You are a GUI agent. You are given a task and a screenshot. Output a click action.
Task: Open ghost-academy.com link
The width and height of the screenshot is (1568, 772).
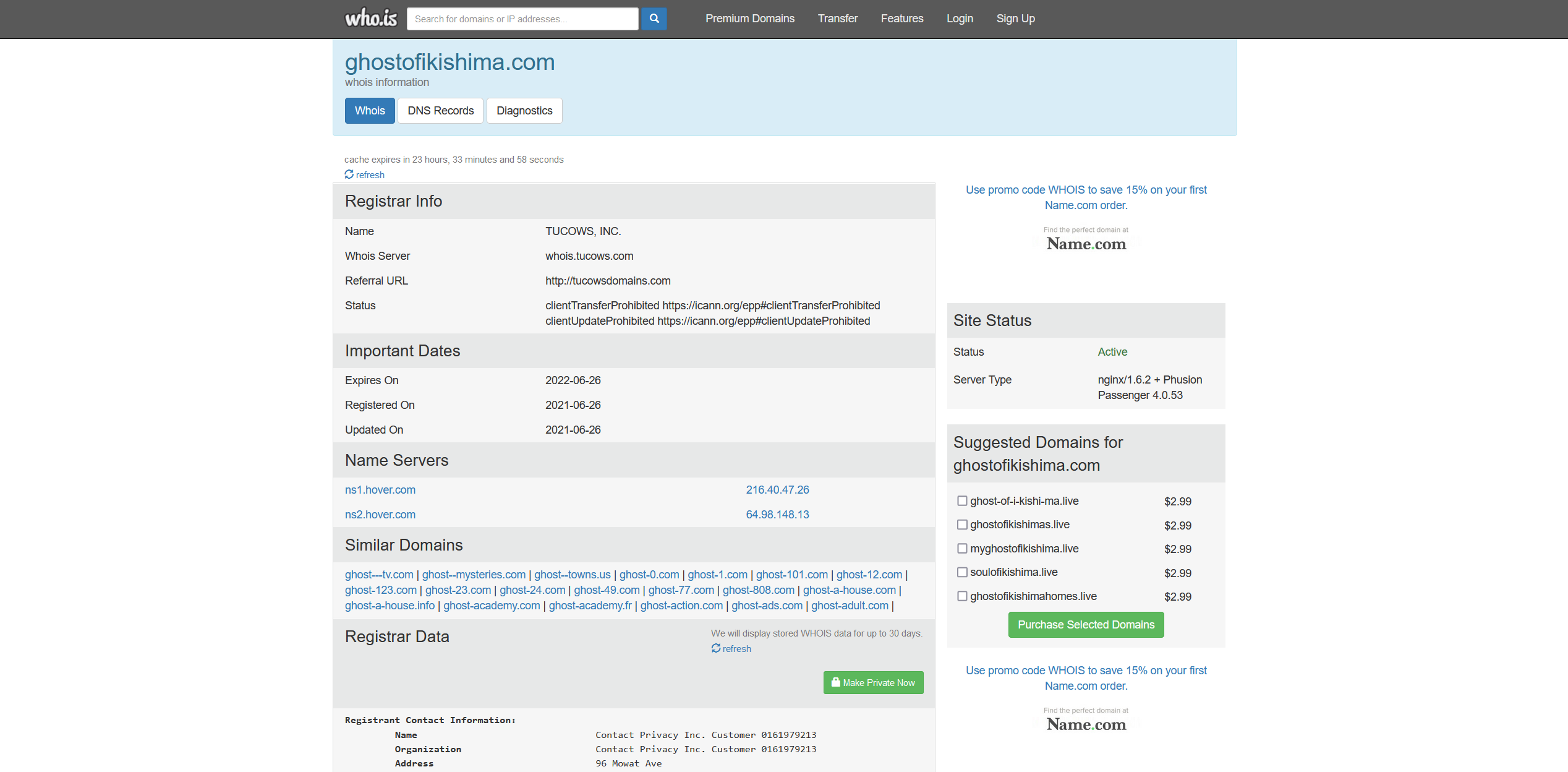492,606
